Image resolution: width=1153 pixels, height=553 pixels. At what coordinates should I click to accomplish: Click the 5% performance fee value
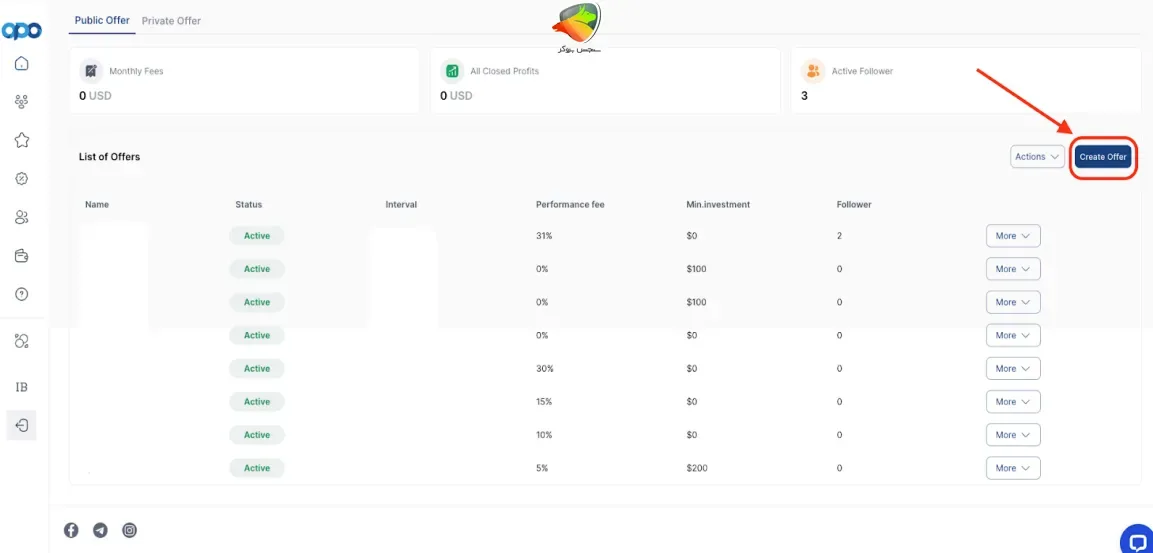coord(542,468)
